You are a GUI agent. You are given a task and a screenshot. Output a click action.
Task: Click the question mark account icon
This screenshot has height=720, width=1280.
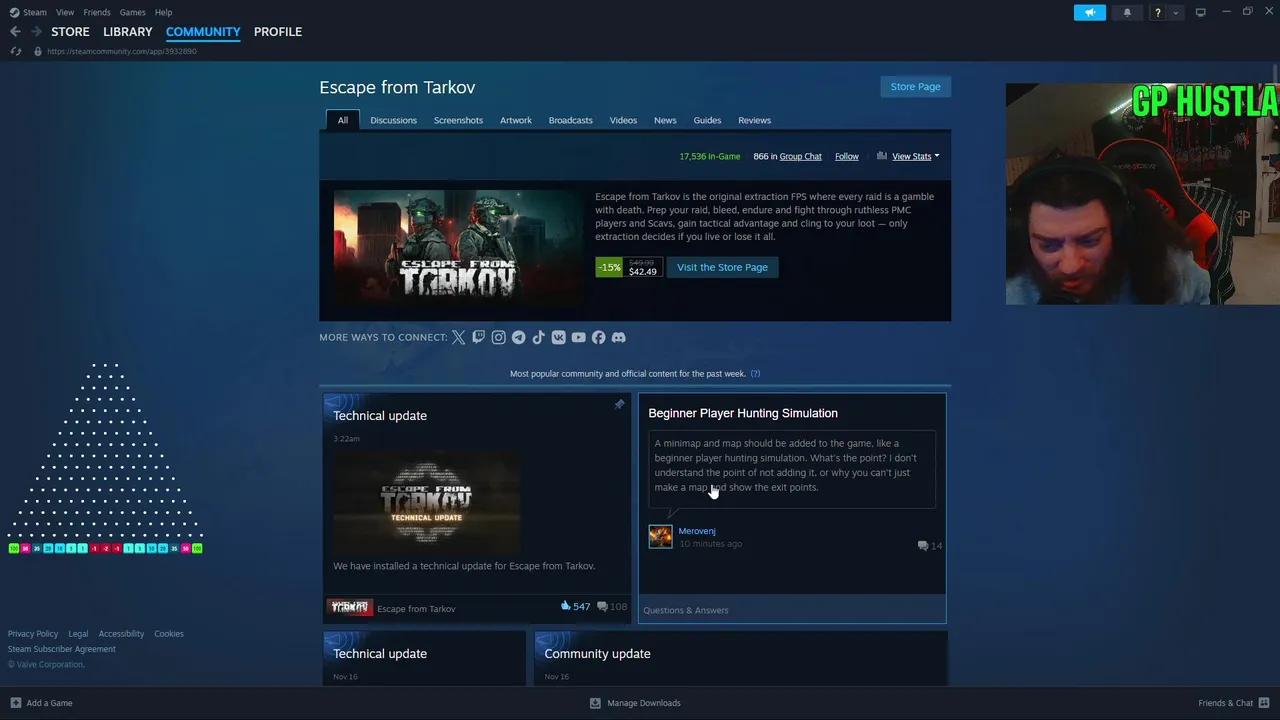tap(1158, 12)
